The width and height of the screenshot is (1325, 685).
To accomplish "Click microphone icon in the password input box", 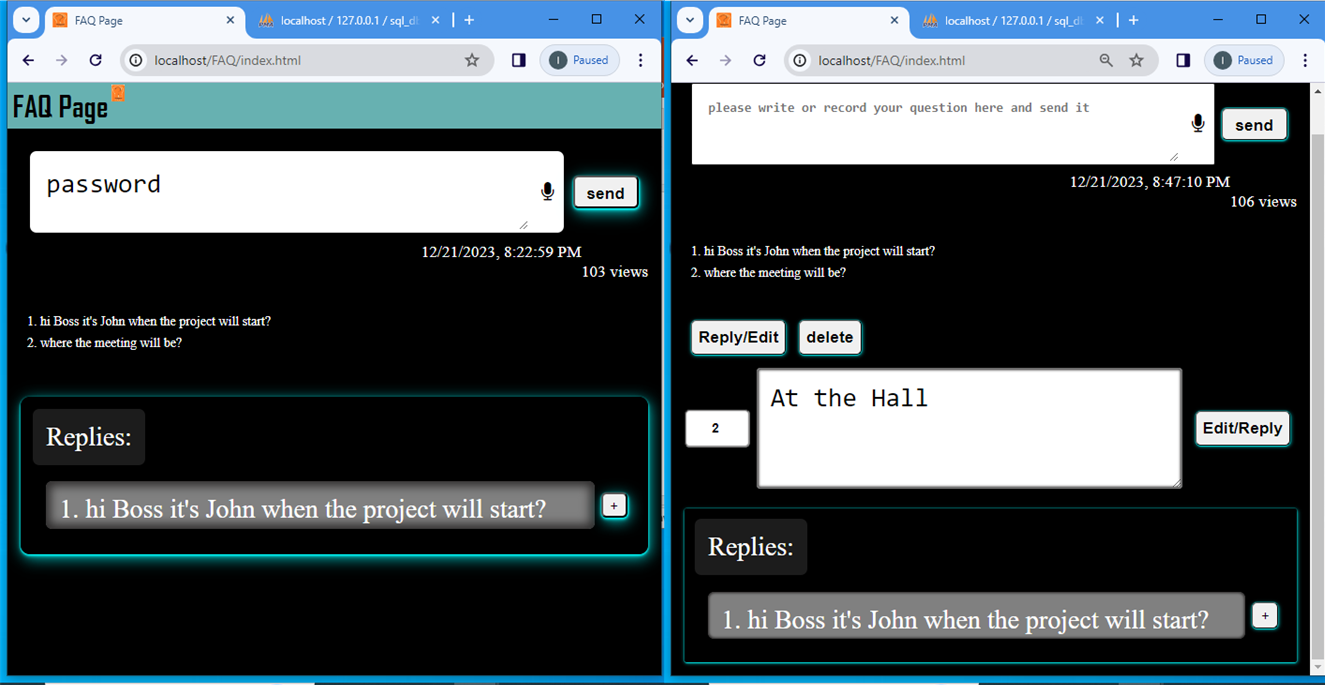I will pyautogui.click(x=547, y=192).
